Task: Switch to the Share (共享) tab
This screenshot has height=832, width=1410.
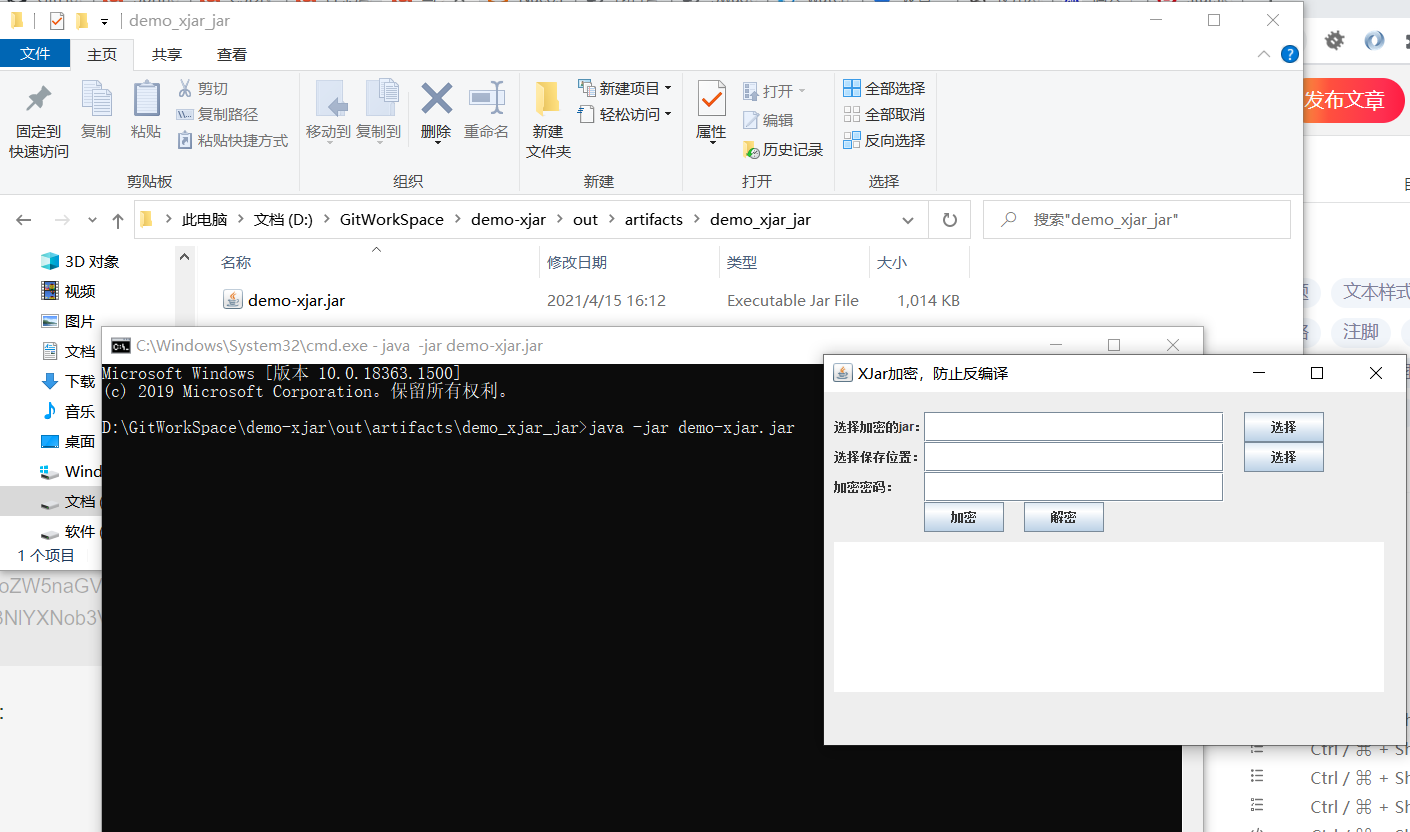Action: point(167,54)
